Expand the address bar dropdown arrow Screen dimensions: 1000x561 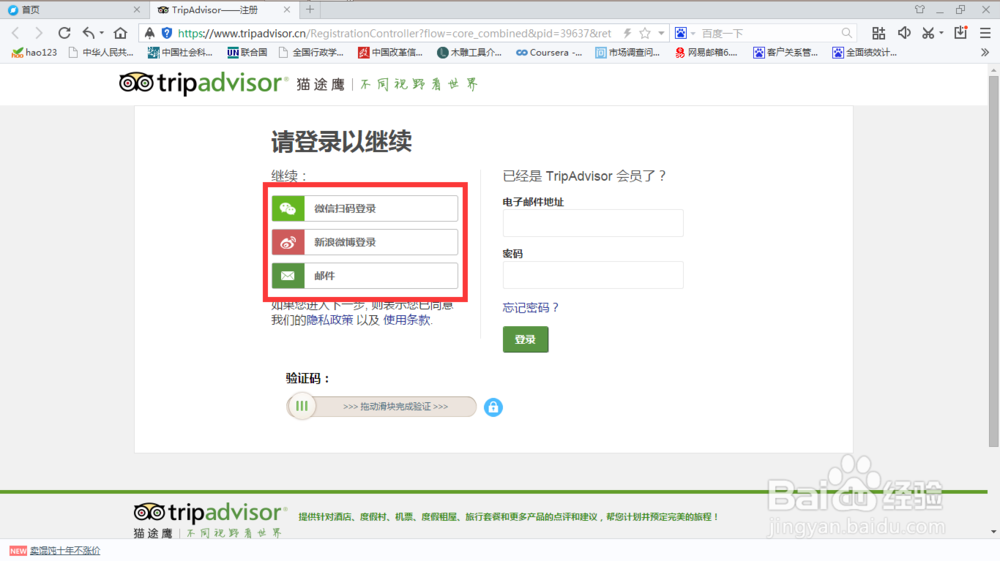661,33
